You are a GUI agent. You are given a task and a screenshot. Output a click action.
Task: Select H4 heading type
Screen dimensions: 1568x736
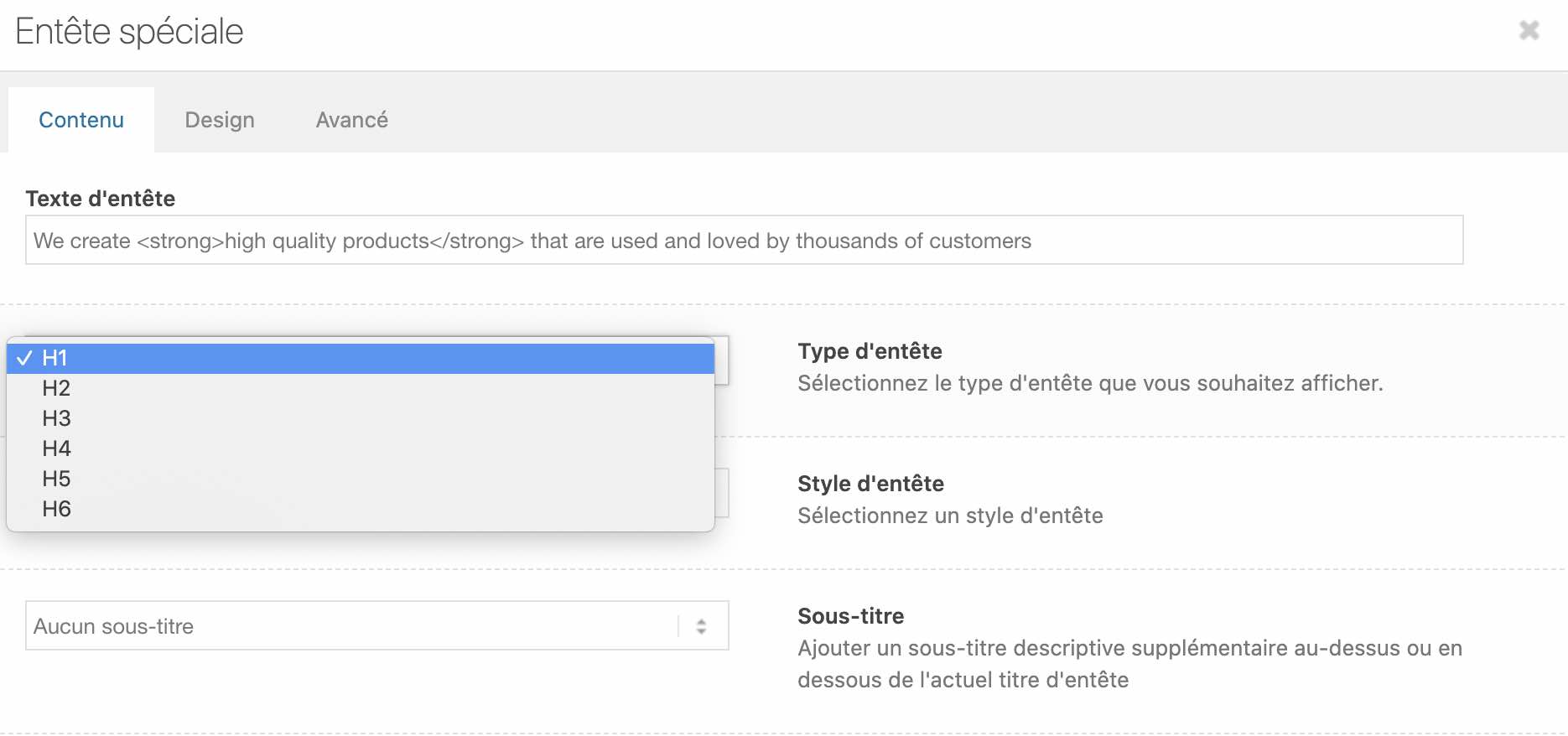coord(361,448)
